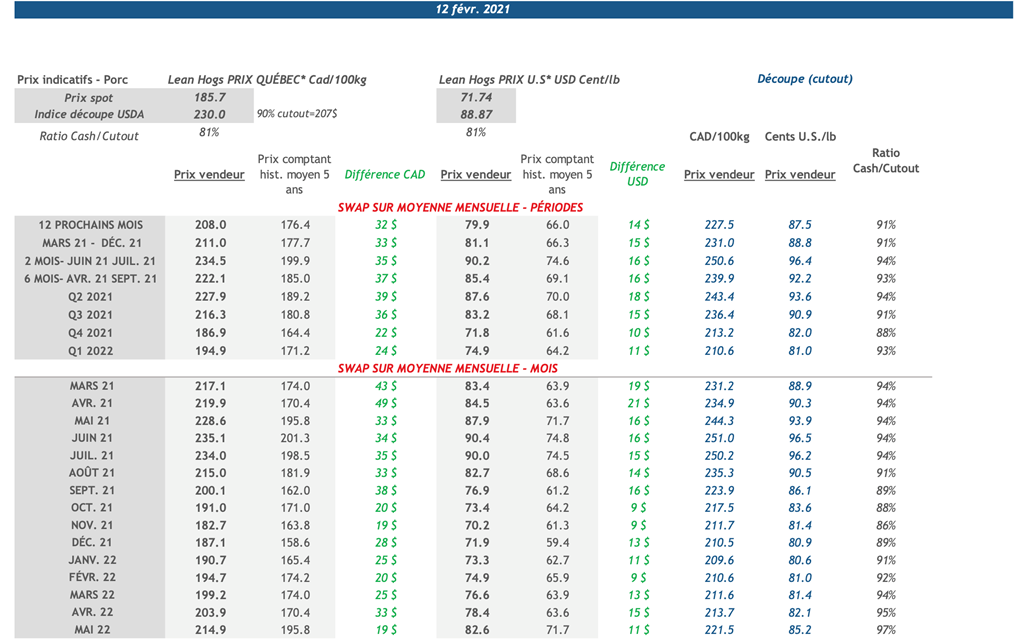The image size is (1024, 641).
Task: Select the Indice découpe USDA label cell
Action: point(89,115)
